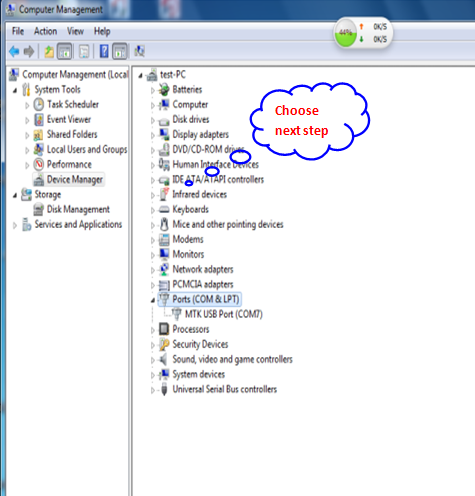Expand the Task Scheduler node arrow
Viewport: 475px width, 496px height.
[27, 105]
